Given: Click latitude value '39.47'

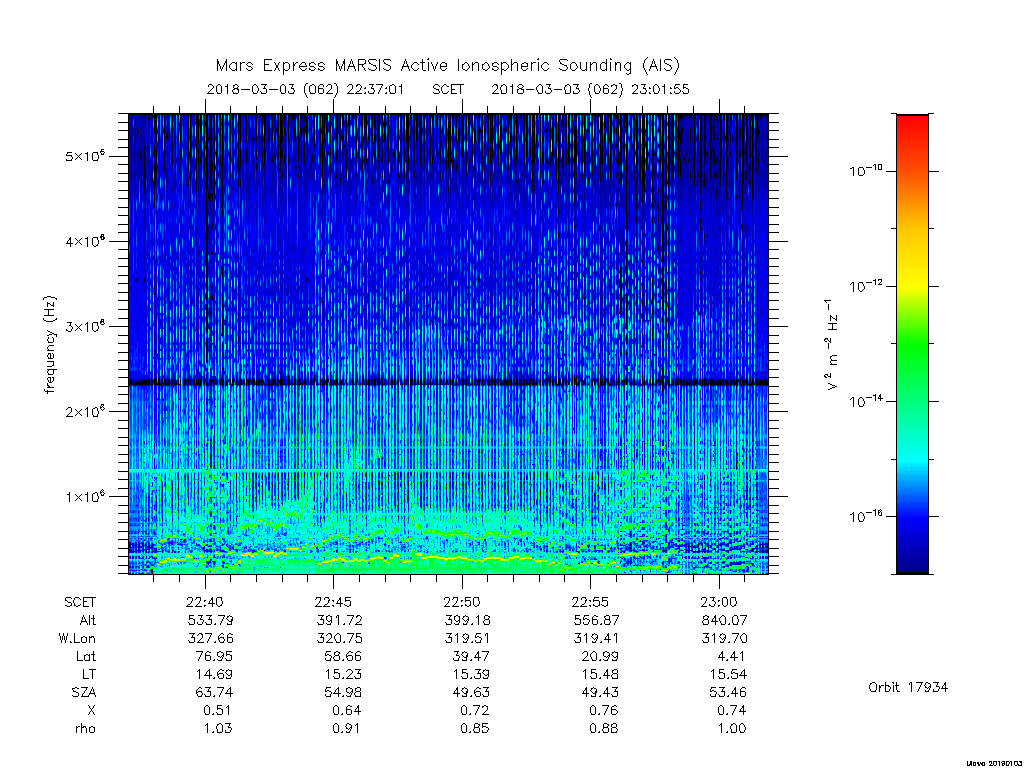Looking at the screenshot, I should 471,656.
